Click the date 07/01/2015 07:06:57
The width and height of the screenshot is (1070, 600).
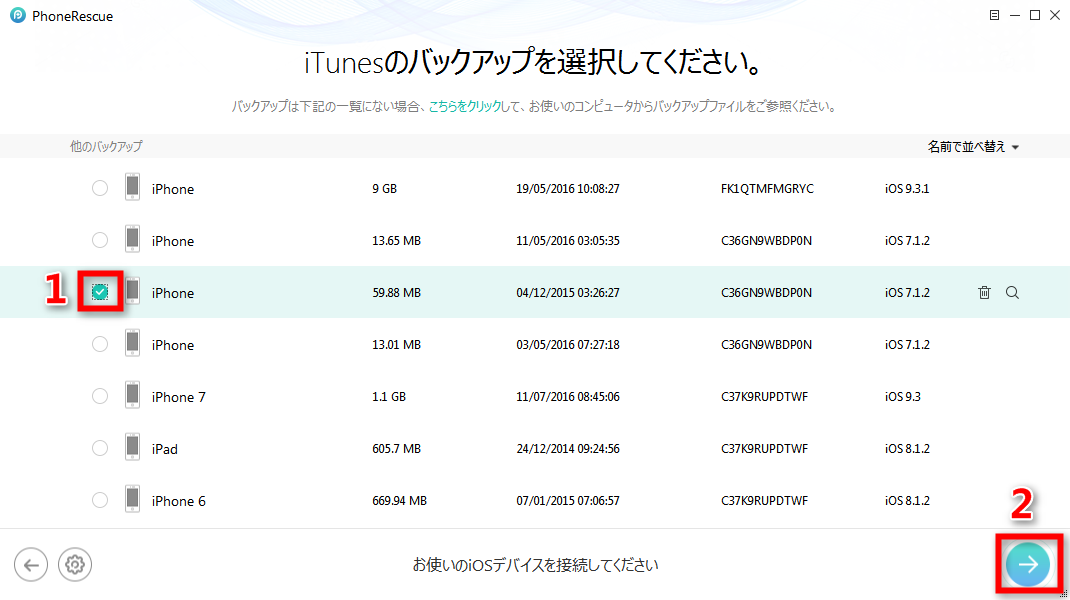tap(568, 501)
